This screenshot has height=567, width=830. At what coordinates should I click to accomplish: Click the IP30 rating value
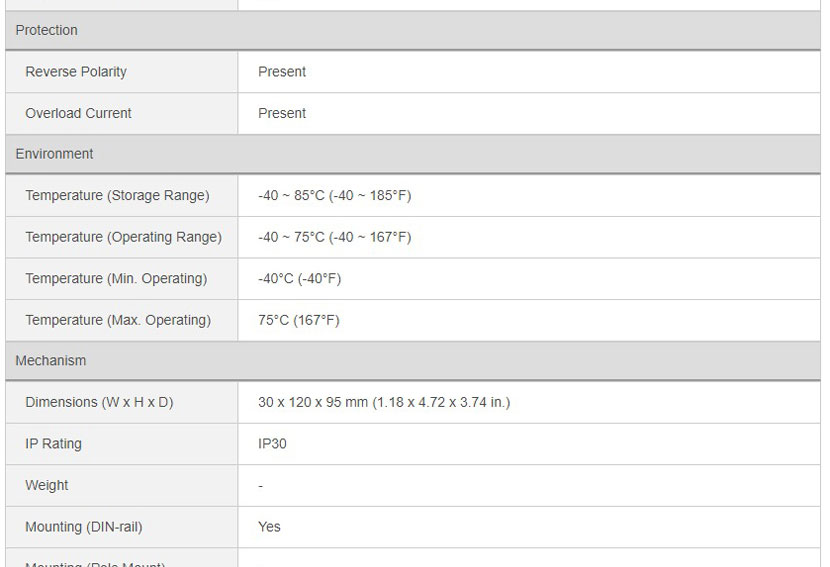click(272, 444)
